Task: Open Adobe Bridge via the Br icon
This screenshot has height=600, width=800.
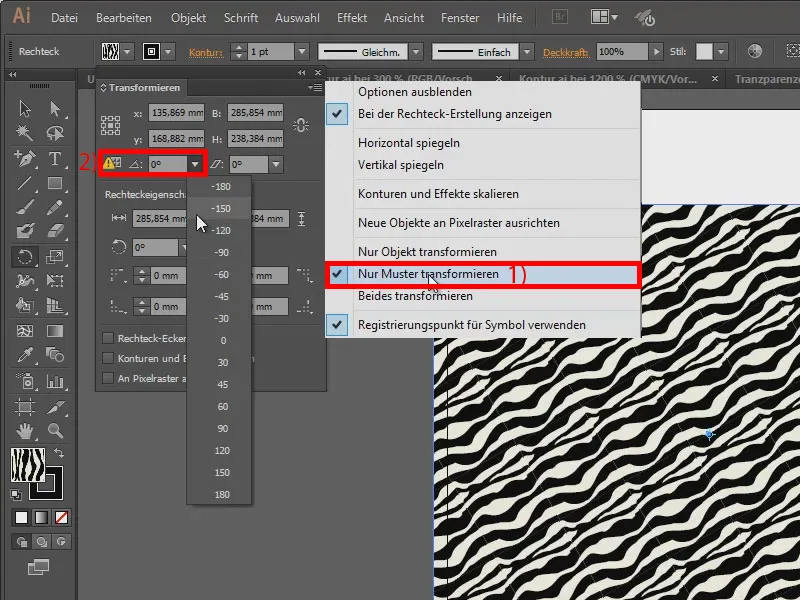Action: pos(560,17)
